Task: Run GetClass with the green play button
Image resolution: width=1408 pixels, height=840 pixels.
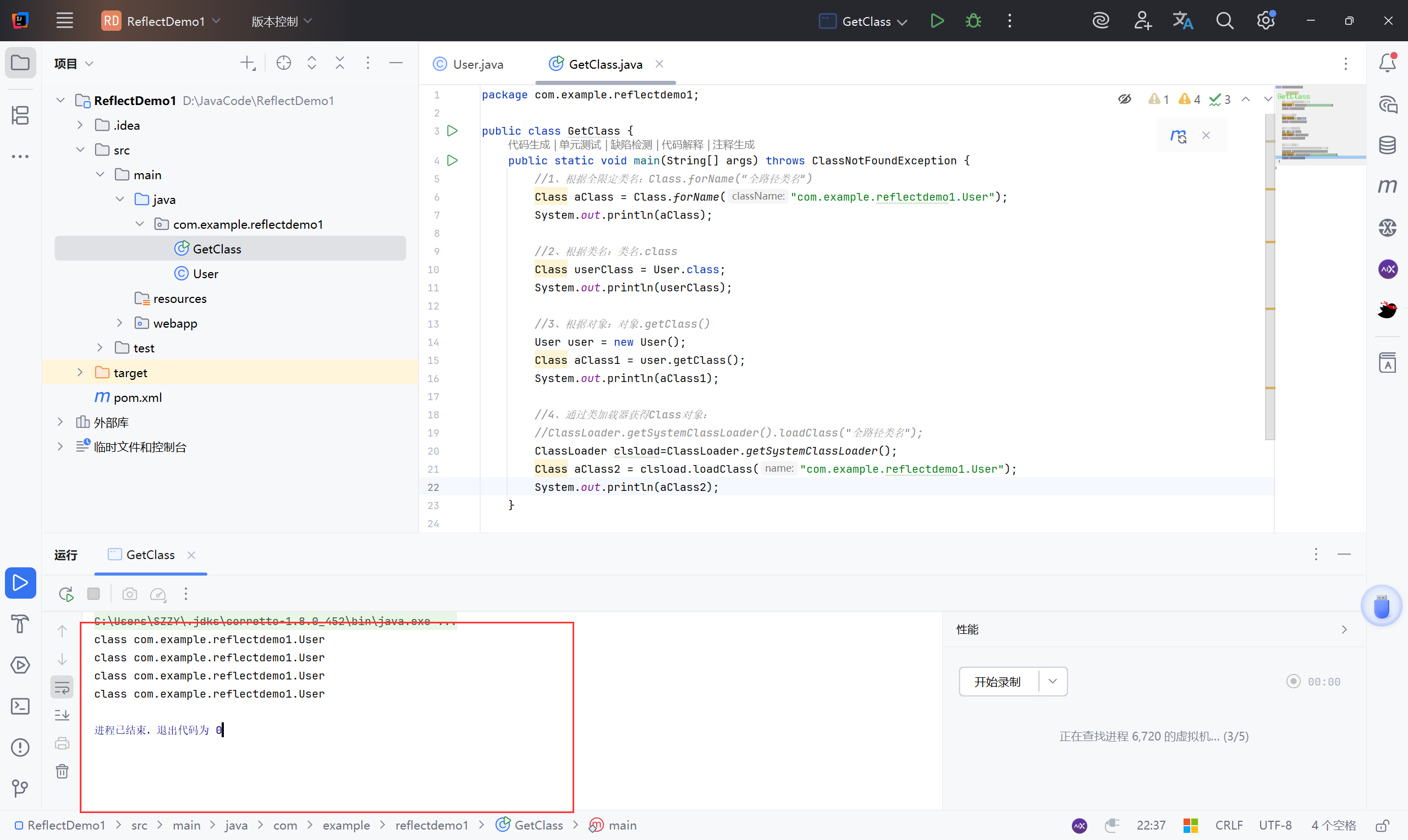Action: click(x=937, y=21)
